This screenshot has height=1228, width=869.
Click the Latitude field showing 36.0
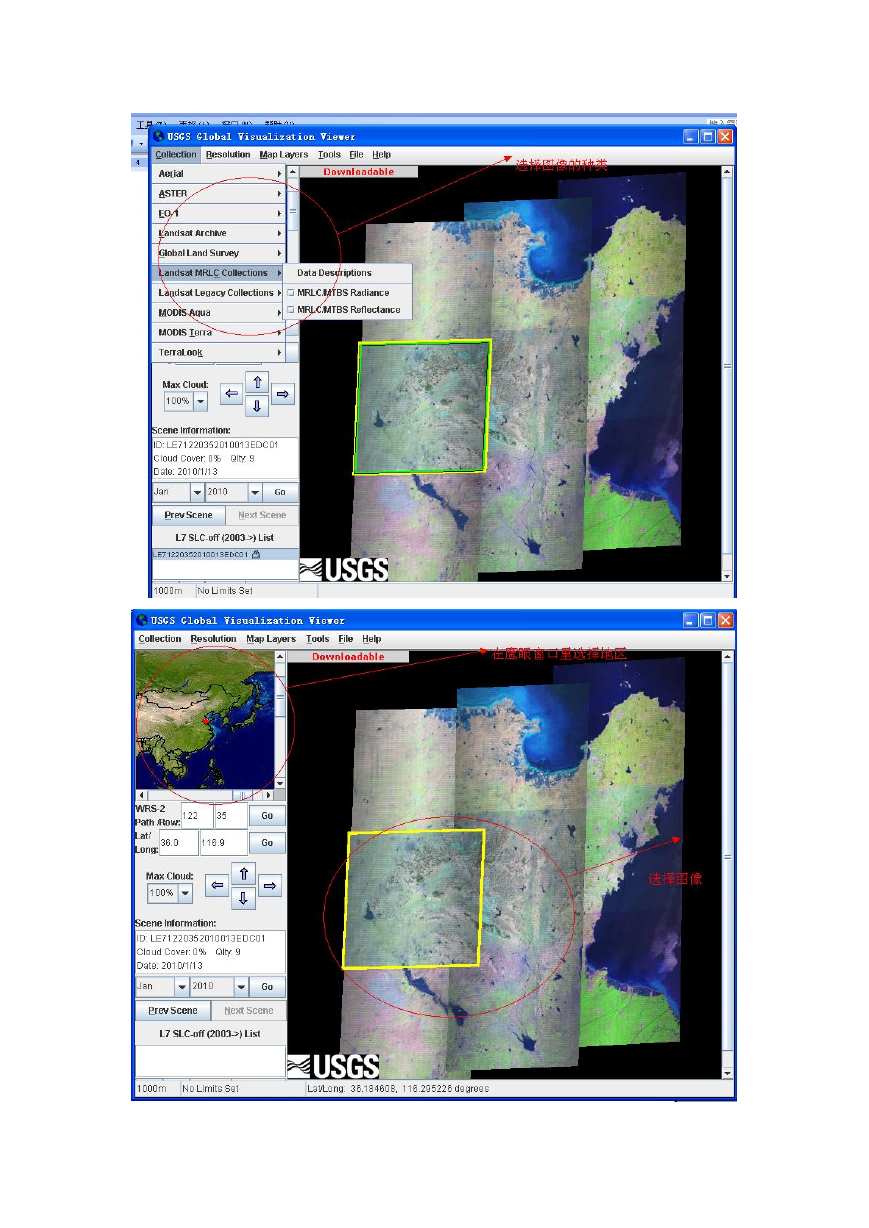click(x=177, y=843)
